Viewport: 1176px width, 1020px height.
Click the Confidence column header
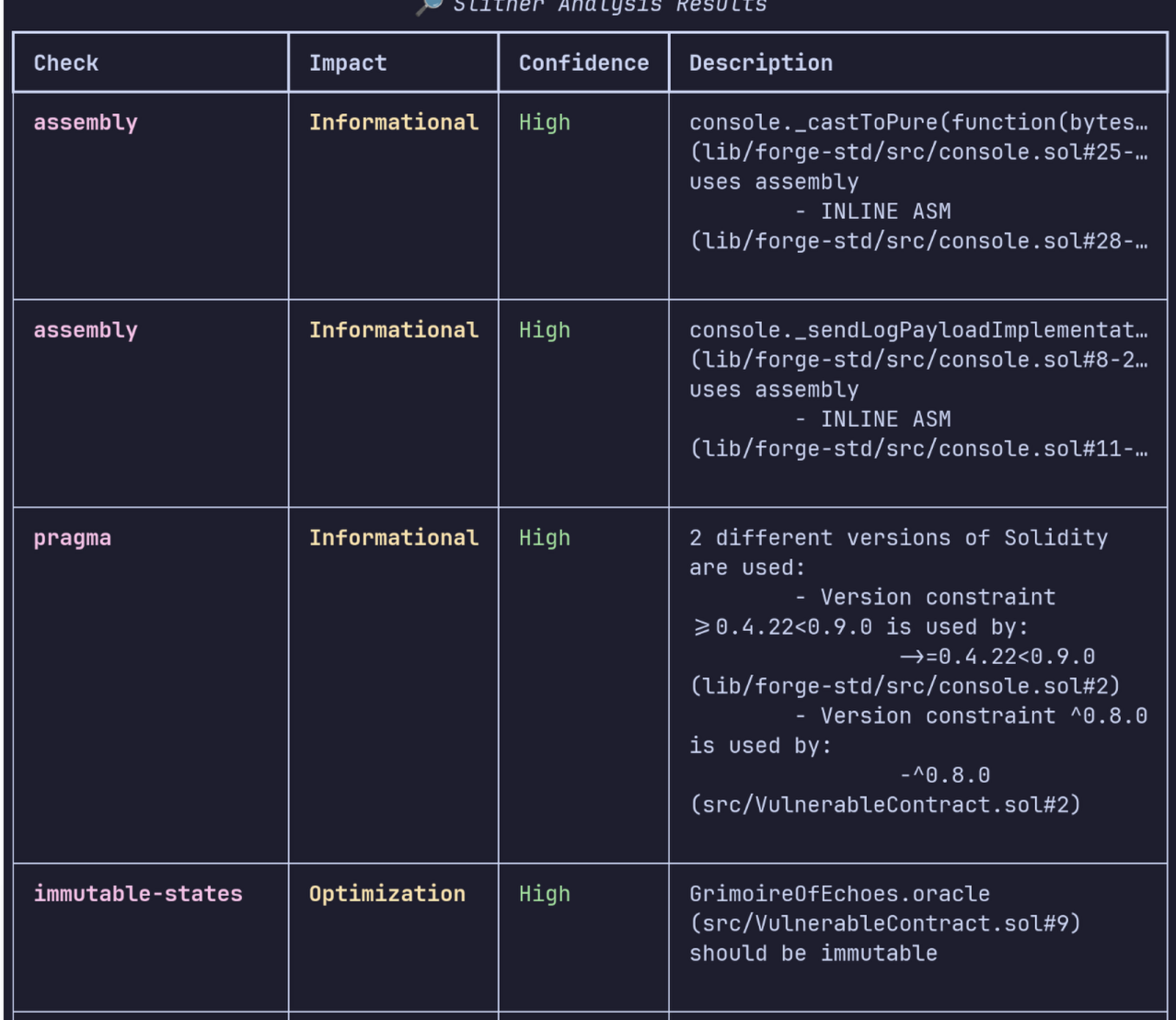click(x=583, y=63)
